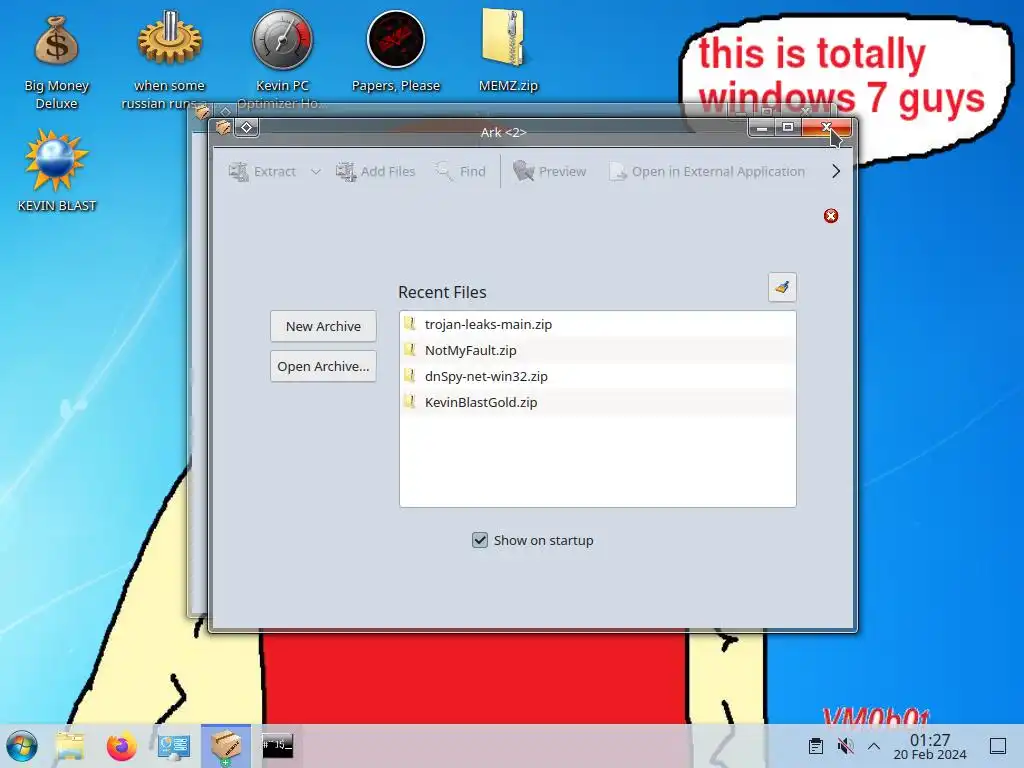Click the show desktop button
1024x768 pixels.
click(998, 746)
